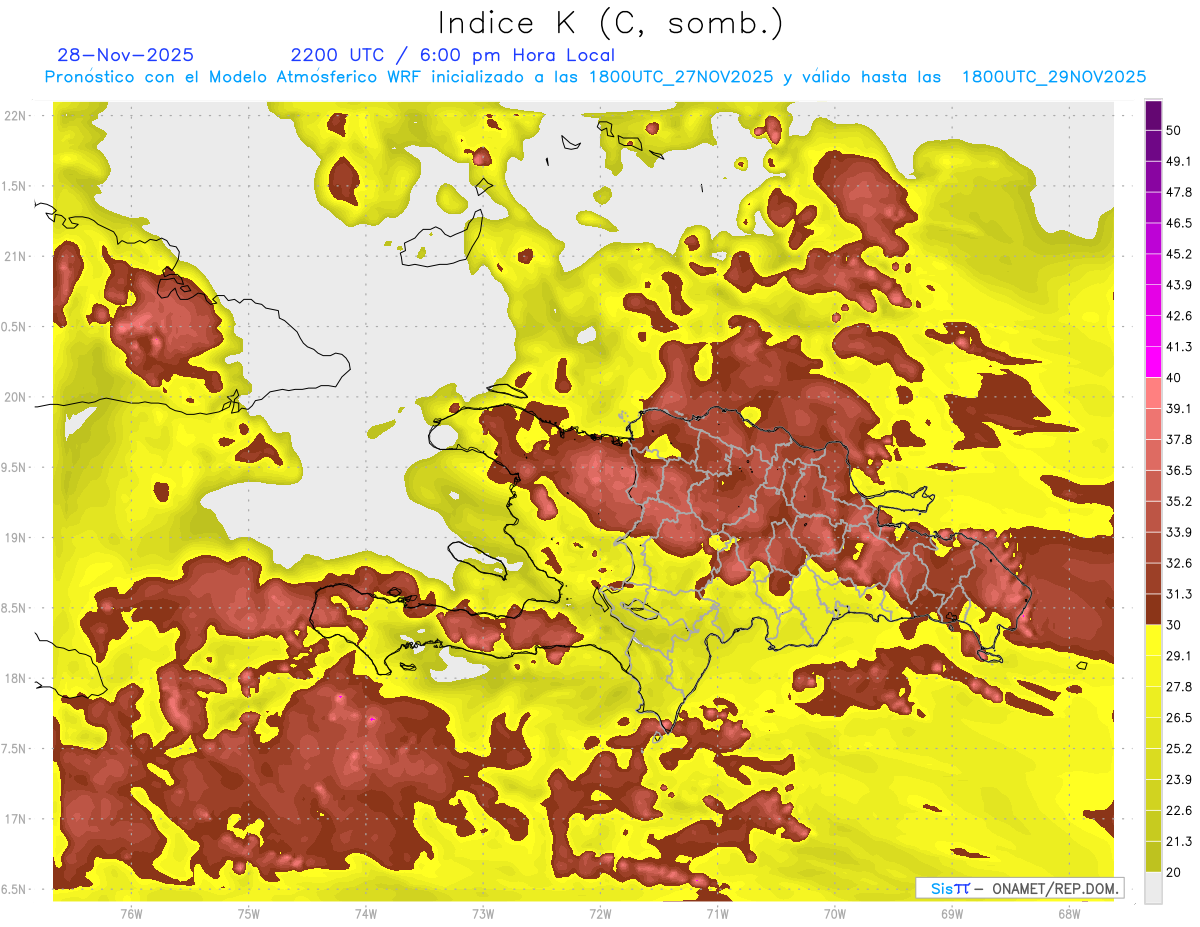Click the "Indice K (C, somb.)" title
Screen dimensions: 1200x927
pyautogui.click(x=611, y=22)
